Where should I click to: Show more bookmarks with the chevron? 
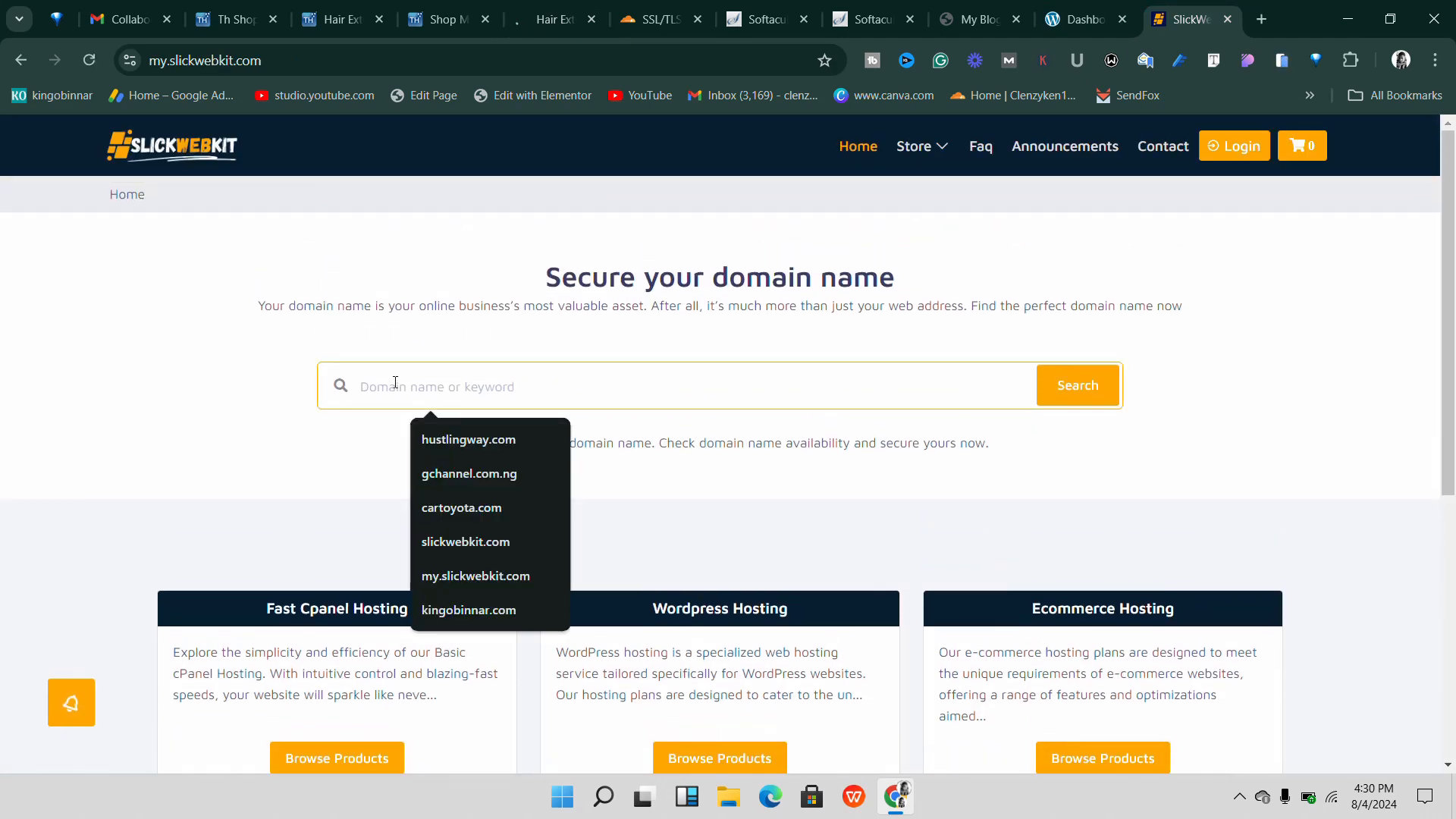pos(1310,96)
